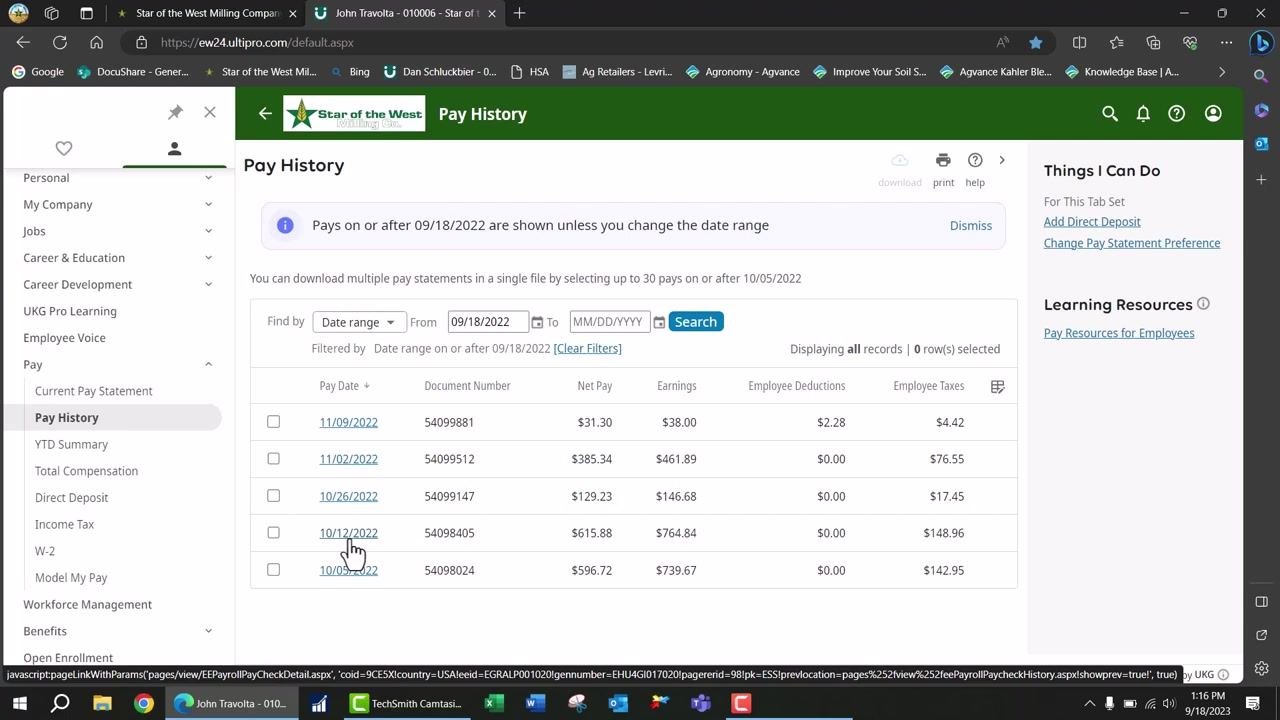Pin the navigation menu
This screenshot has width=1280, height=720.
(x=175, y=112)
